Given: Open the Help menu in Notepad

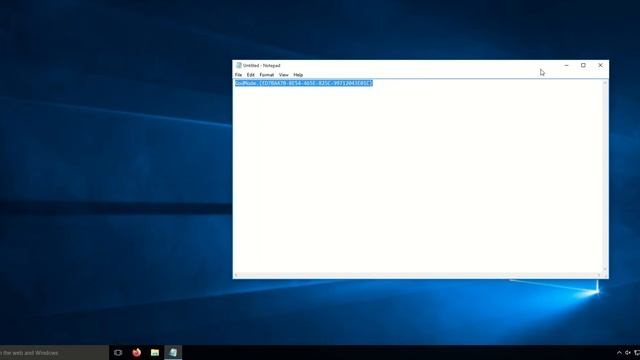Looking at the screenshot, I should point(298,75).
